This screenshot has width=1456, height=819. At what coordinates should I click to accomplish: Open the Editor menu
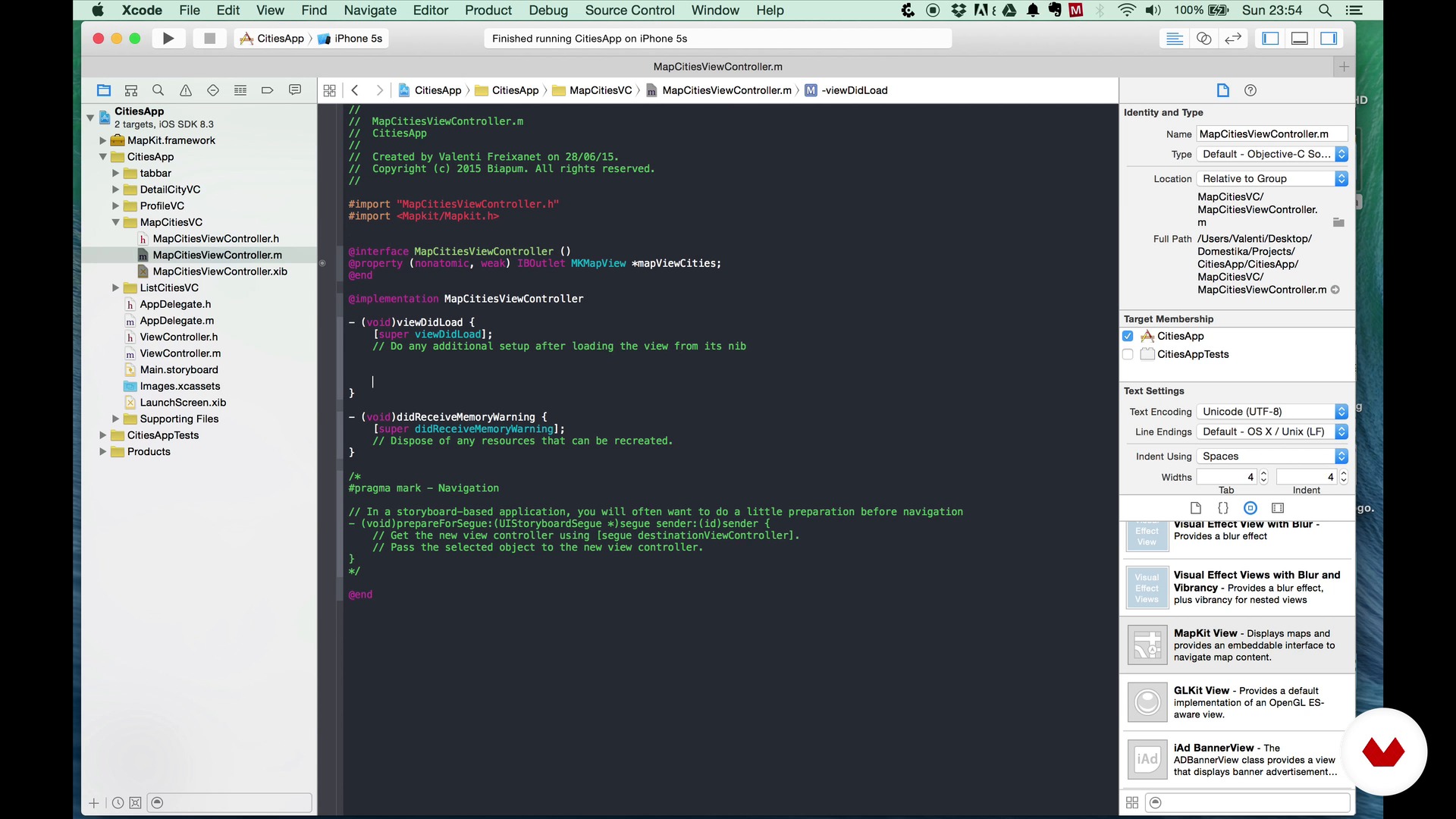click(431, 11)
